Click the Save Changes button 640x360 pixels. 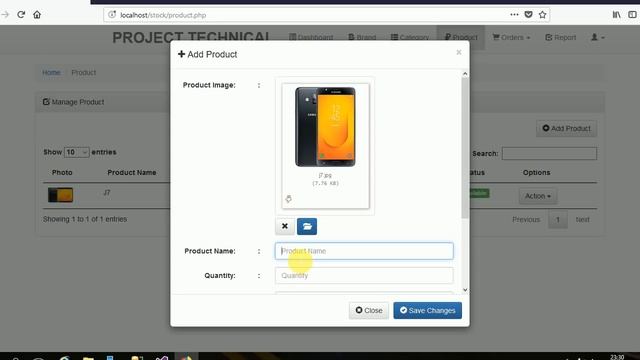[428, 311]
